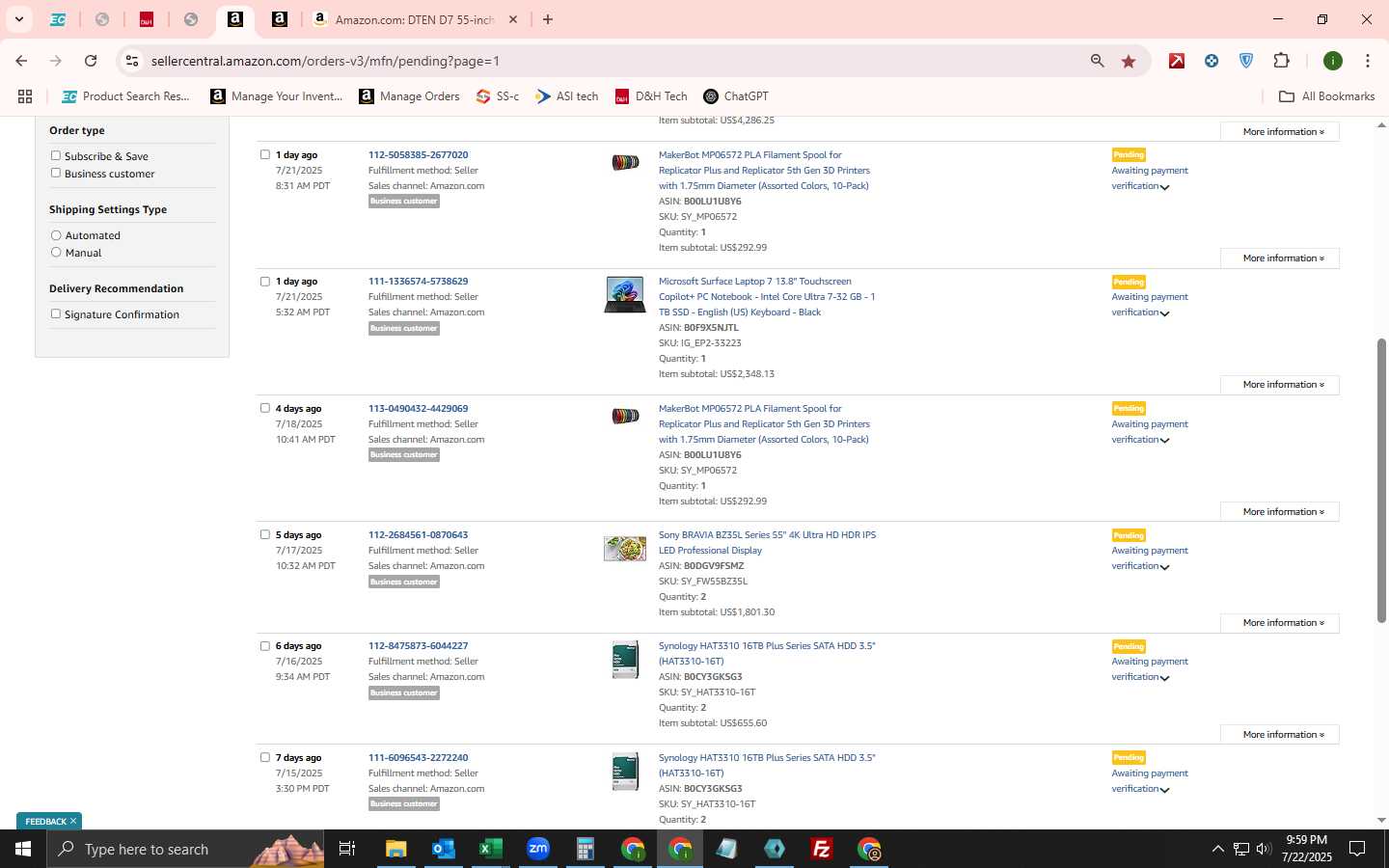This screenshot has width=1389, height=868.
Task: Expand payment verification status for Surface Laptop order
Action: point(1164,313)
